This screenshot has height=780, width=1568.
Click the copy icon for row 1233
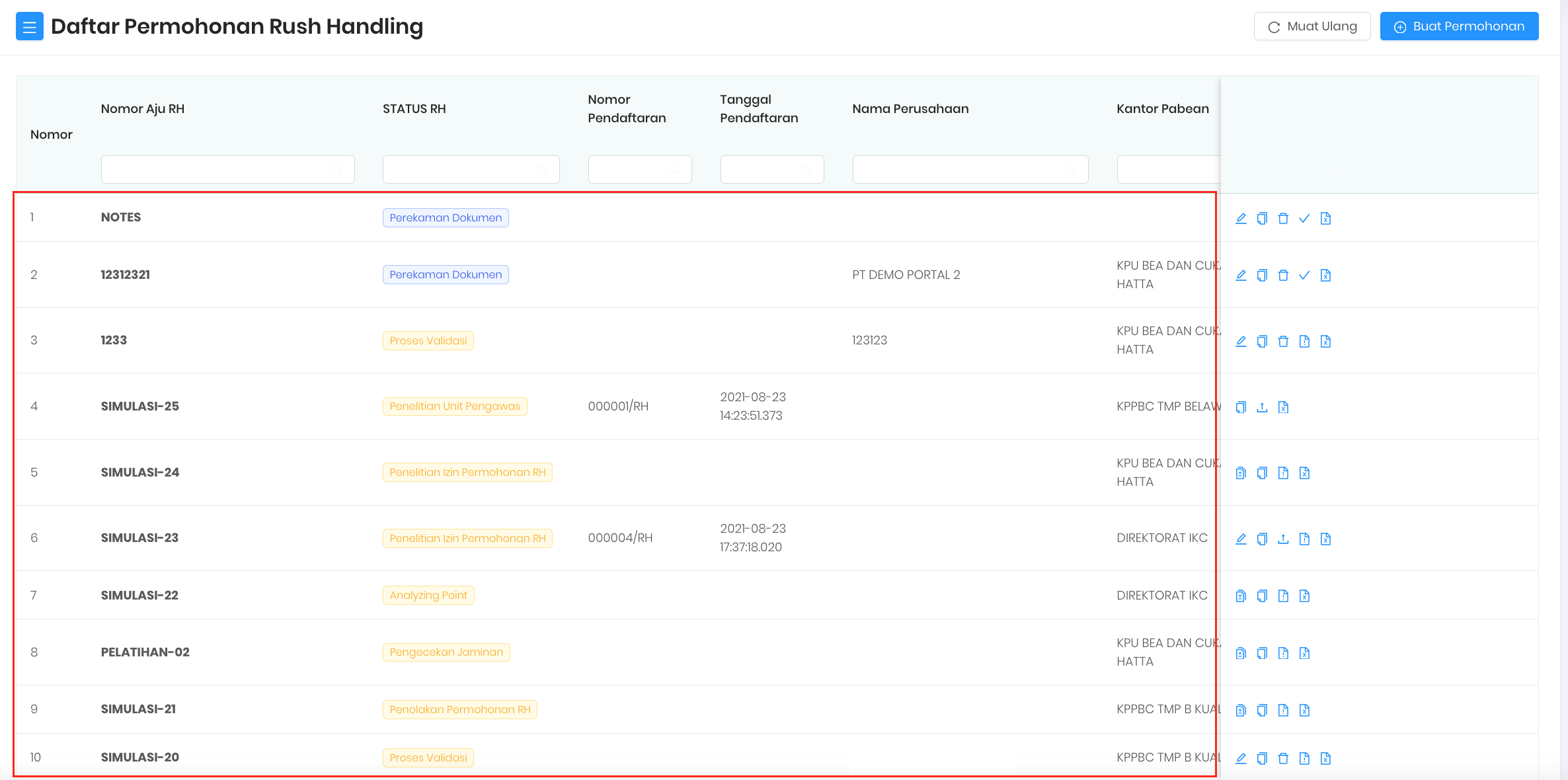pyautogui.click(x=1262, y=341)
